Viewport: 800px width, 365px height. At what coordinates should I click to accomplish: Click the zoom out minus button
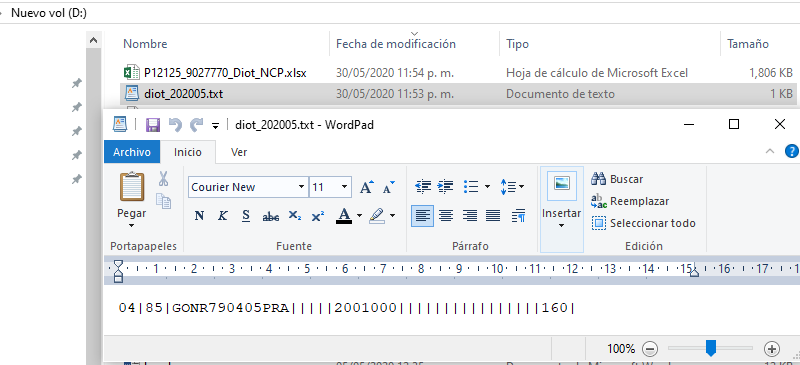tap(649, 349)
